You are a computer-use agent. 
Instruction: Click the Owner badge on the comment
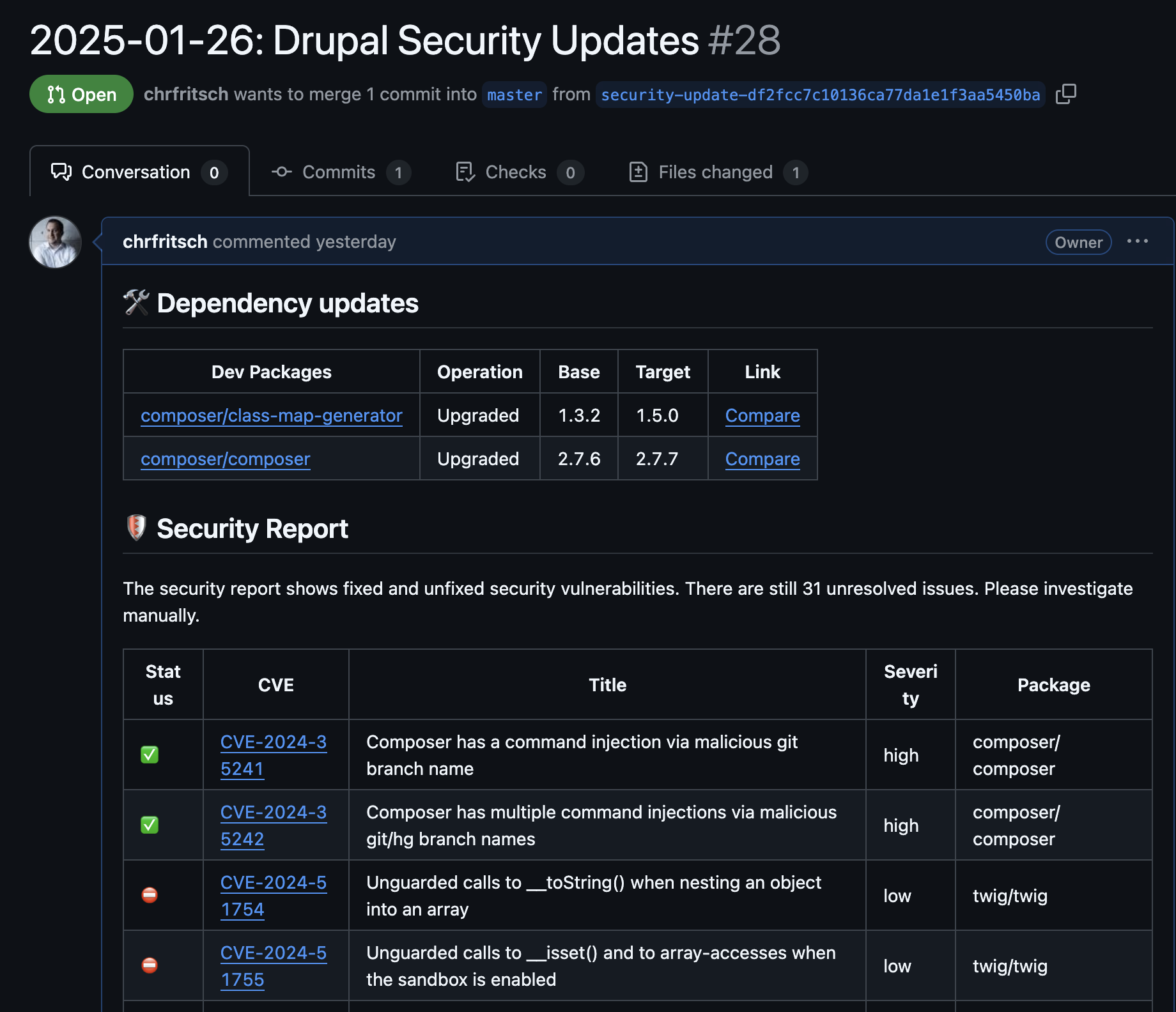(1079, 242)
